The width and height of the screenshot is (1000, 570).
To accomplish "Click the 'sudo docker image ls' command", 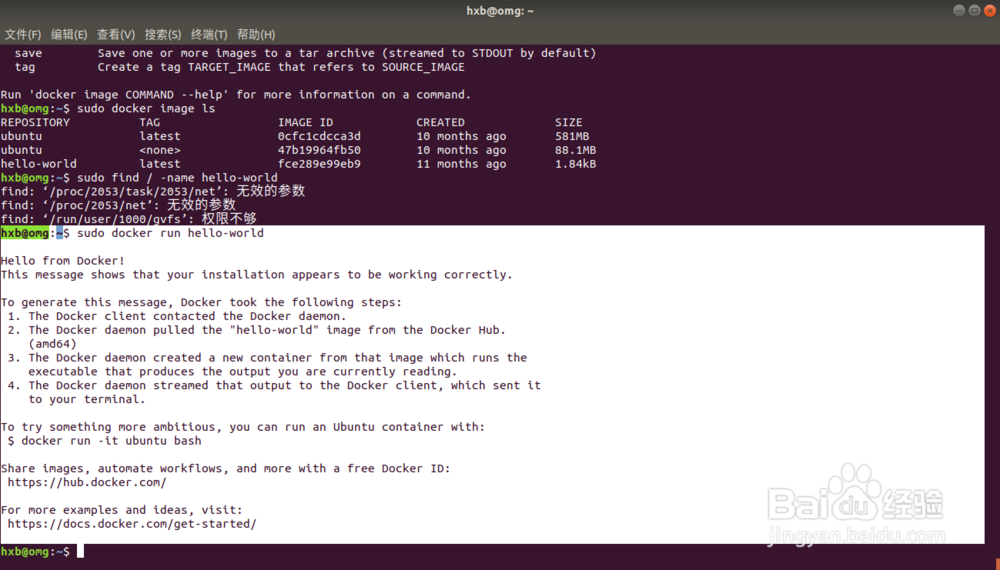I will (x=146, y=108).
